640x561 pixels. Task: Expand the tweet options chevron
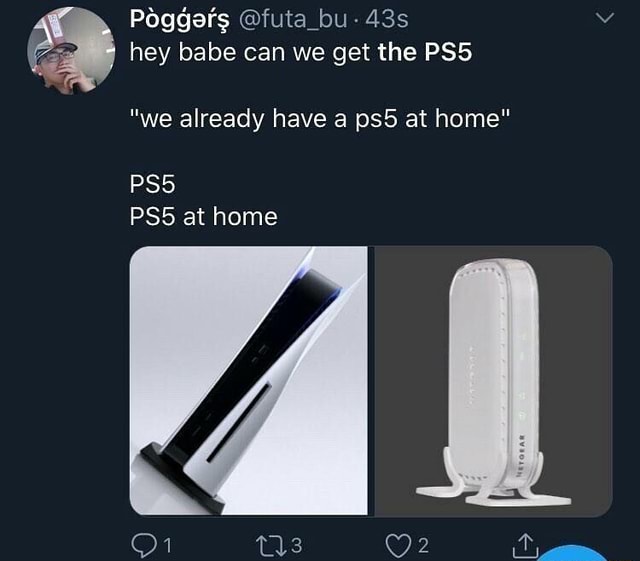[x=604, y=18]
